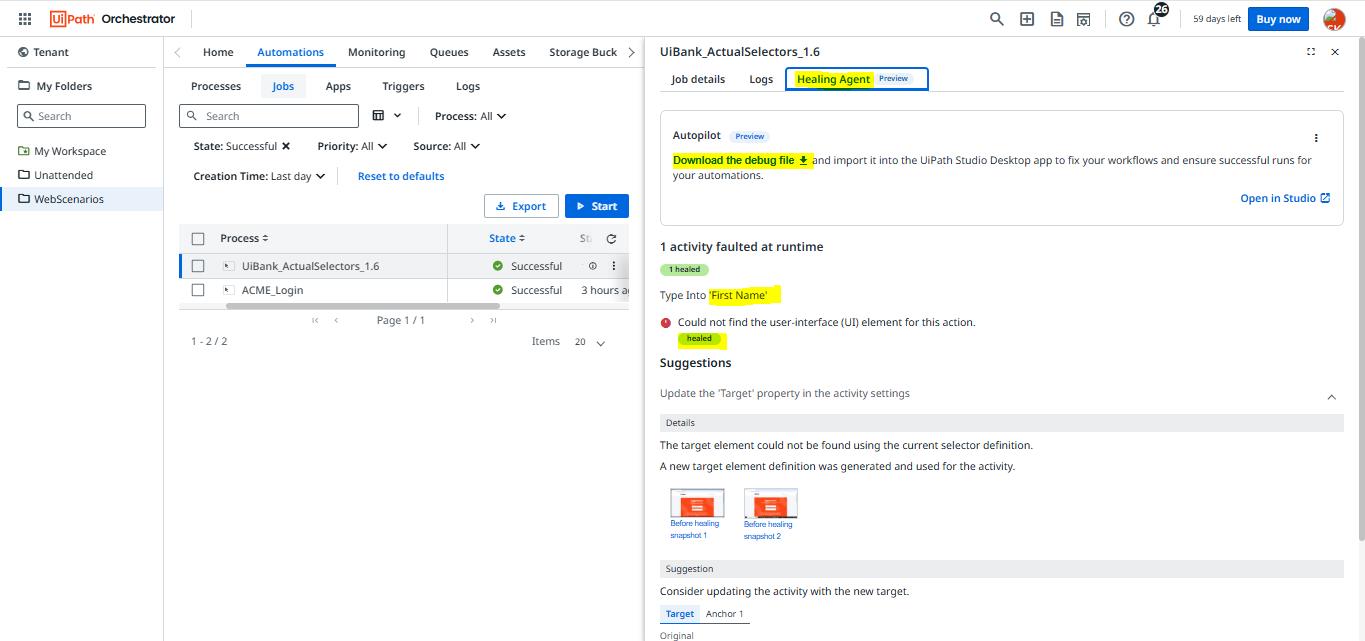Image resolution: width=1365 pixels, height=641 pixels.
Task: Open row actions for UiBank_ActualSelectors_1.6
Action: (x=614, y=266)
